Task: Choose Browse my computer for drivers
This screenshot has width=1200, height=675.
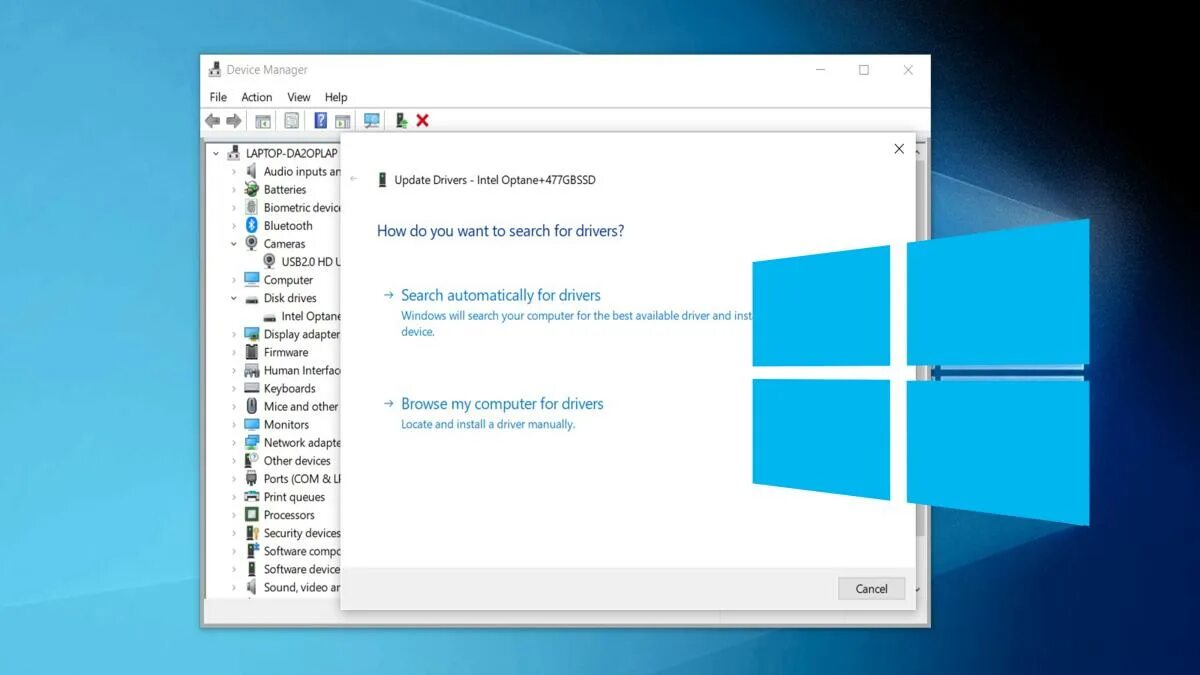Action: 502,404
